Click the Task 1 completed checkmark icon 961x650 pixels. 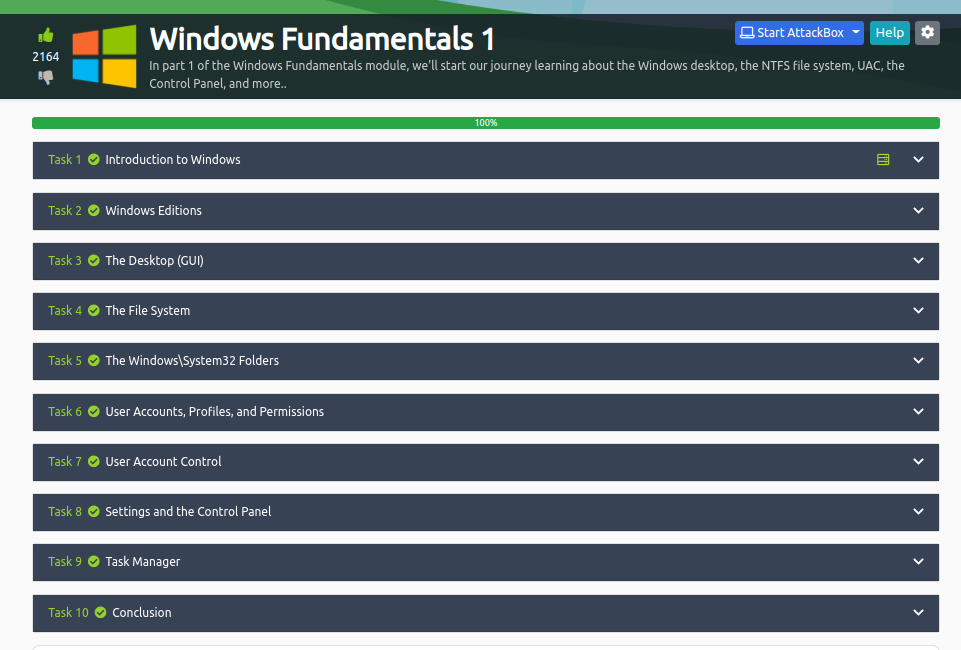94,160
